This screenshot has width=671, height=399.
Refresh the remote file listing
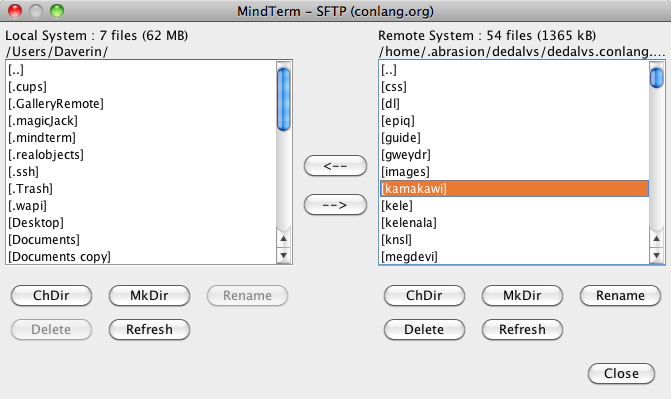click(522, 329)
